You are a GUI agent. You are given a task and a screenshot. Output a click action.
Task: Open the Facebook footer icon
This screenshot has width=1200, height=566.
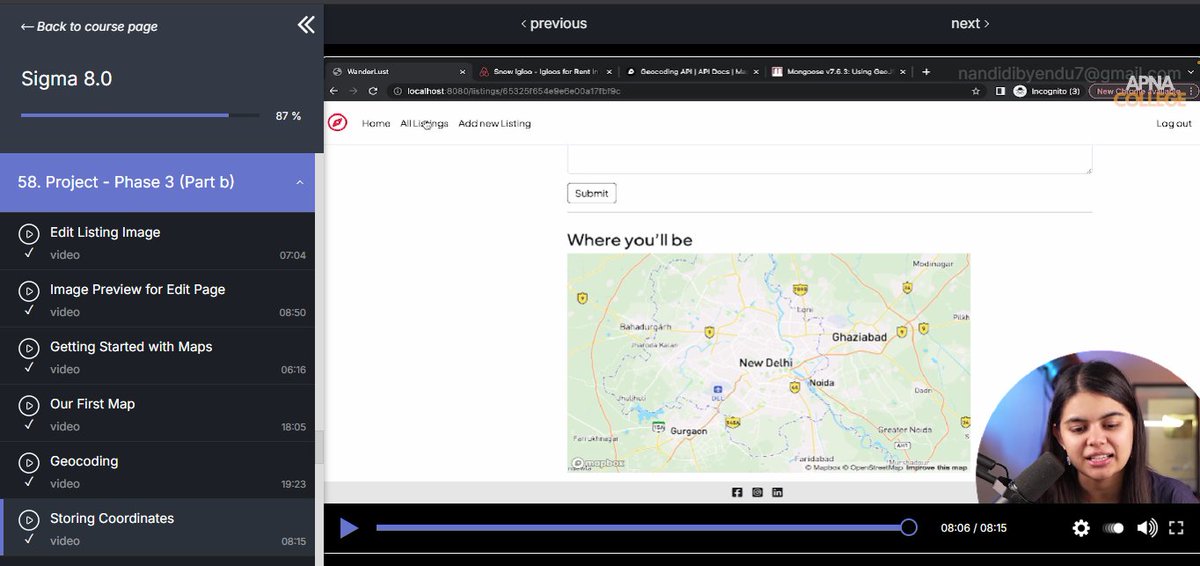[x=737, y=492]
